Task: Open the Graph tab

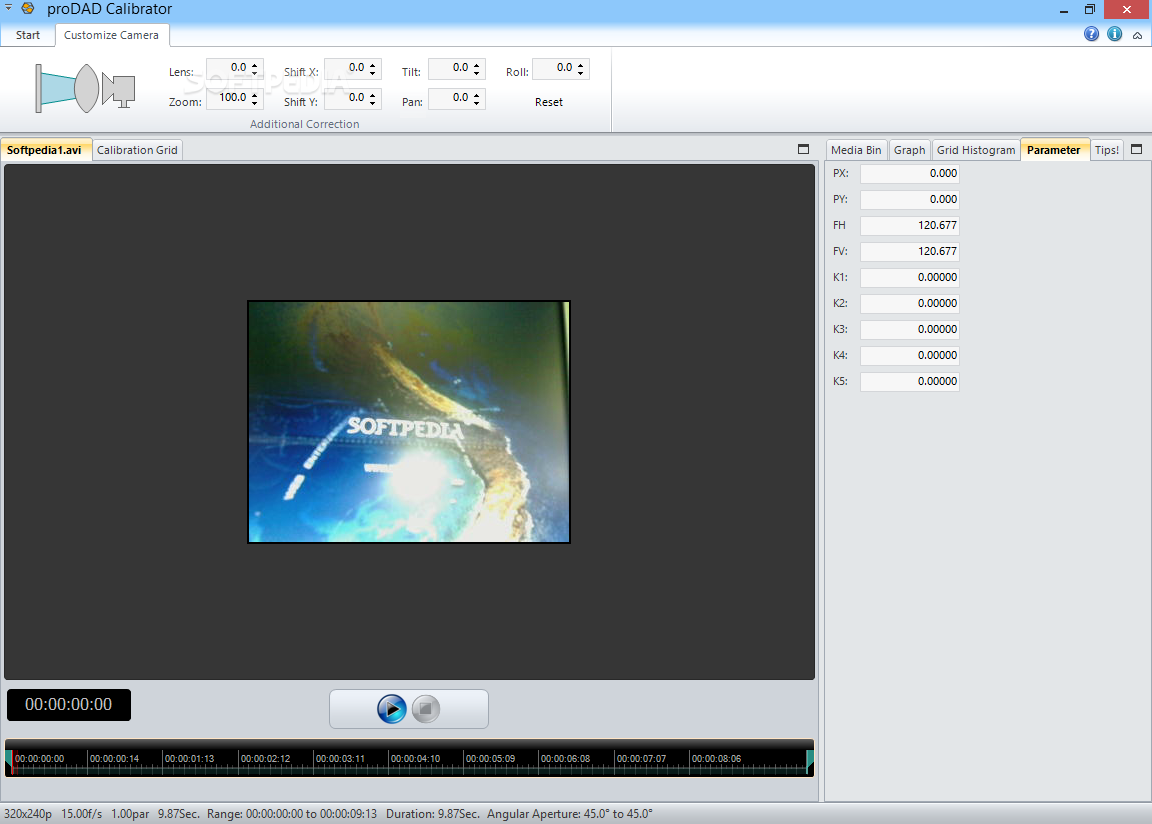Action: pos(910,150)
